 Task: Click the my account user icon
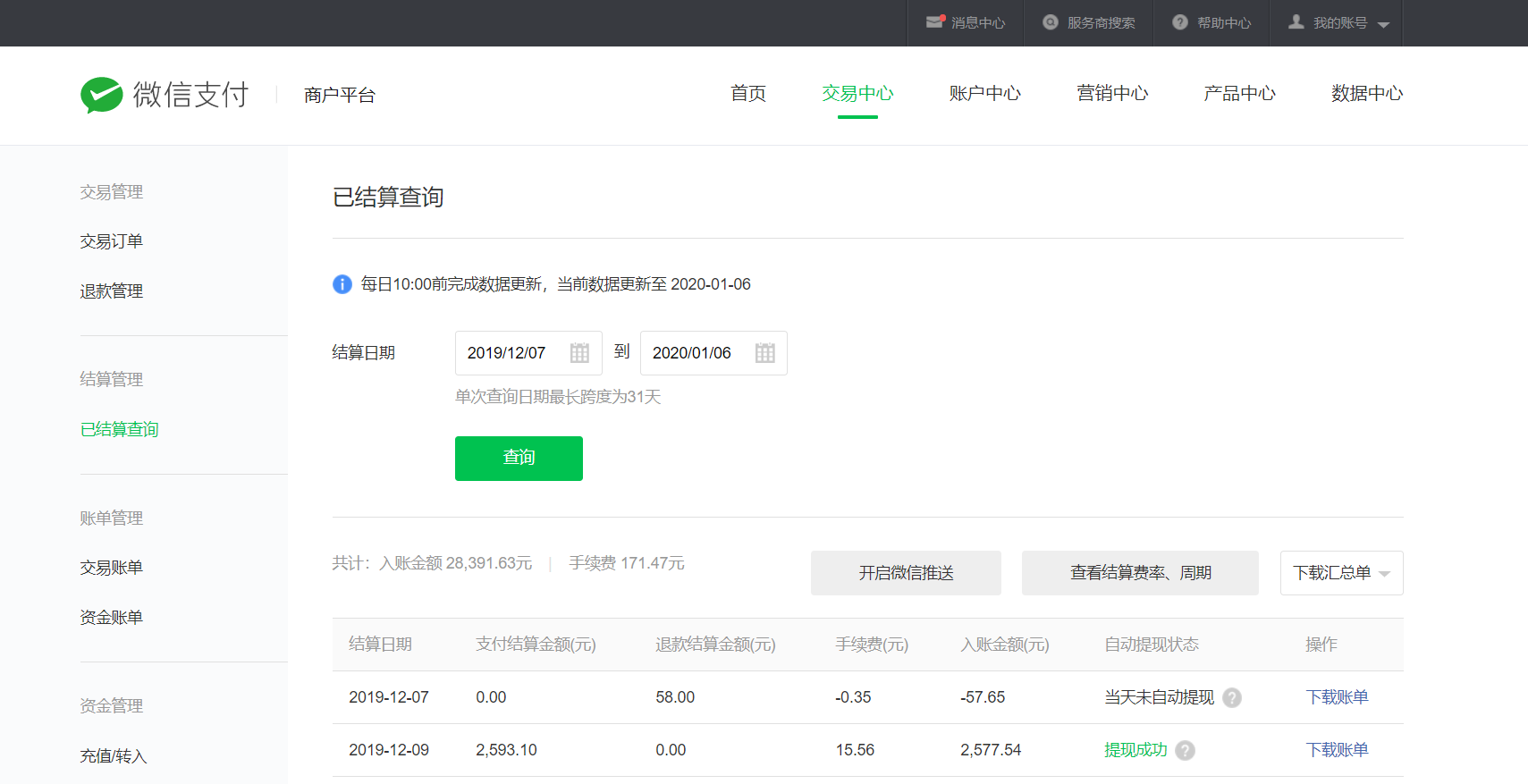pos(1296,21)
